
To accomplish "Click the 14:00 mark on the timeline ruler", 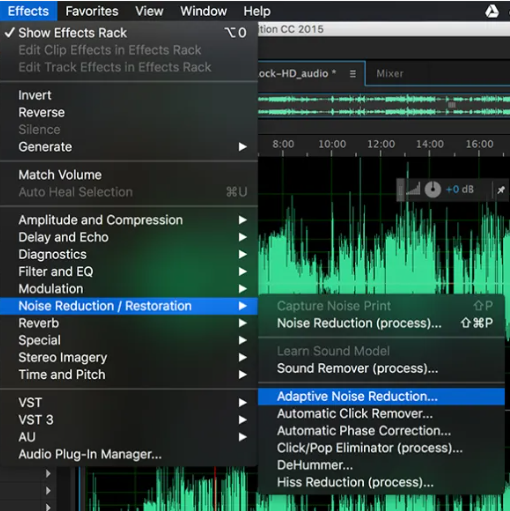I will (430, 144).
